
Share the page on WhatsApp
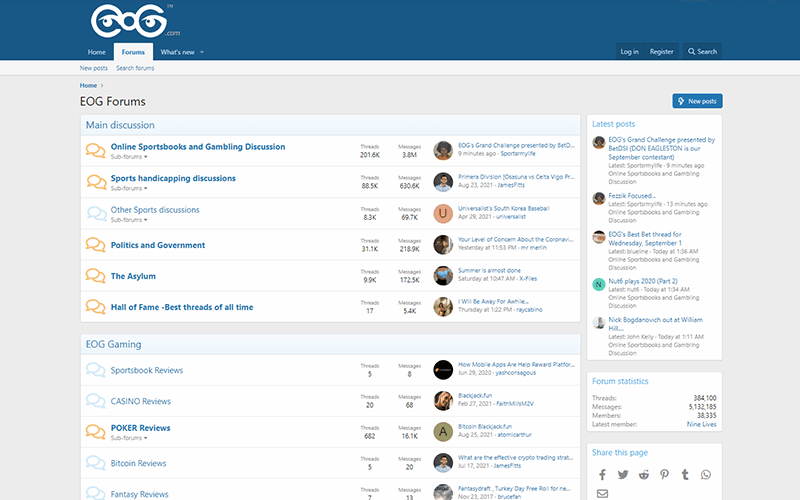706,474
